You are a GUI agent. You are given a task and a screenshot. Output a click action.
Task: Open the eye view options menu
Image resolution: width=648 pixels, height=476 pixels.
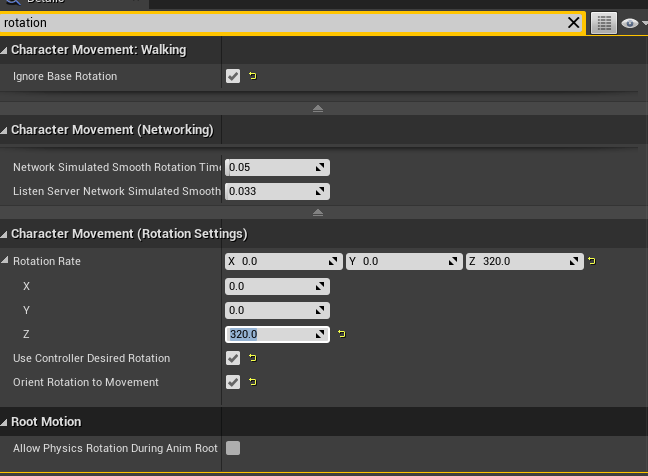coord(632,22)
